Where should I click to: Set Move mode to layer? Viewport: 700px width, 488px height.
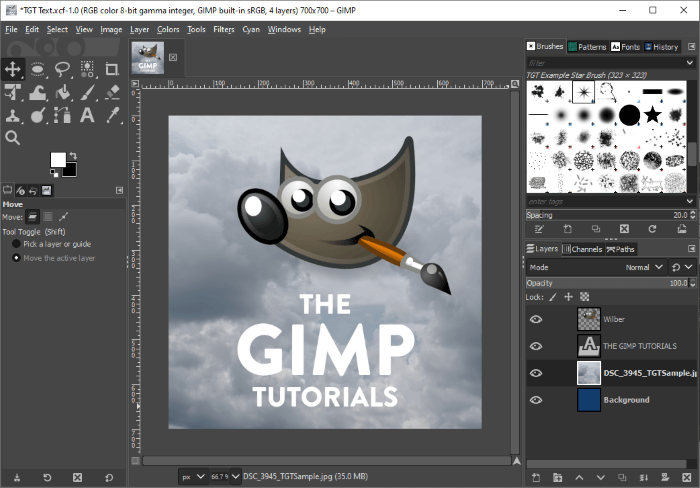click(32, 217)
